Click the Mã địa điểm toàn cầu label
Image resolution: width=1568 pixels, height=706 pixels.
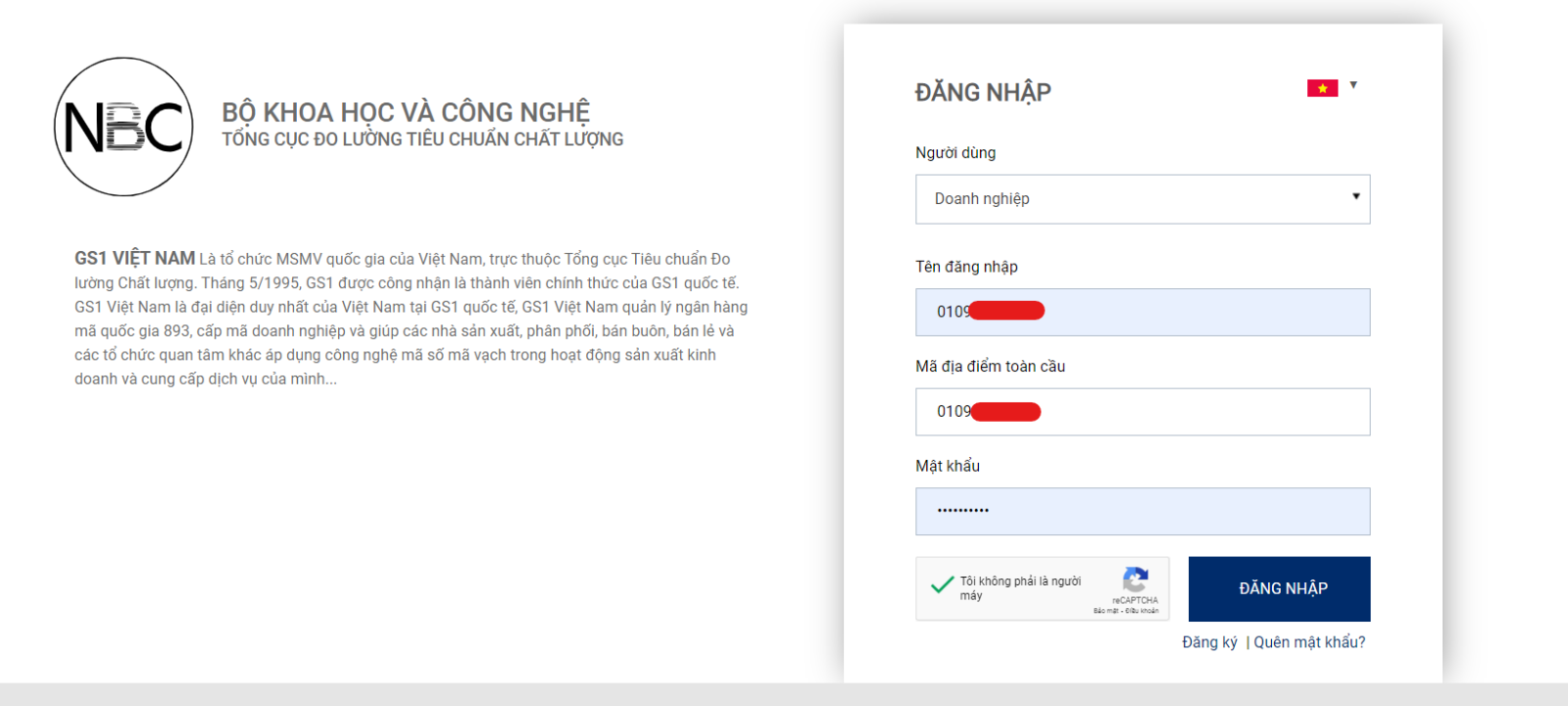pos(990,366)
